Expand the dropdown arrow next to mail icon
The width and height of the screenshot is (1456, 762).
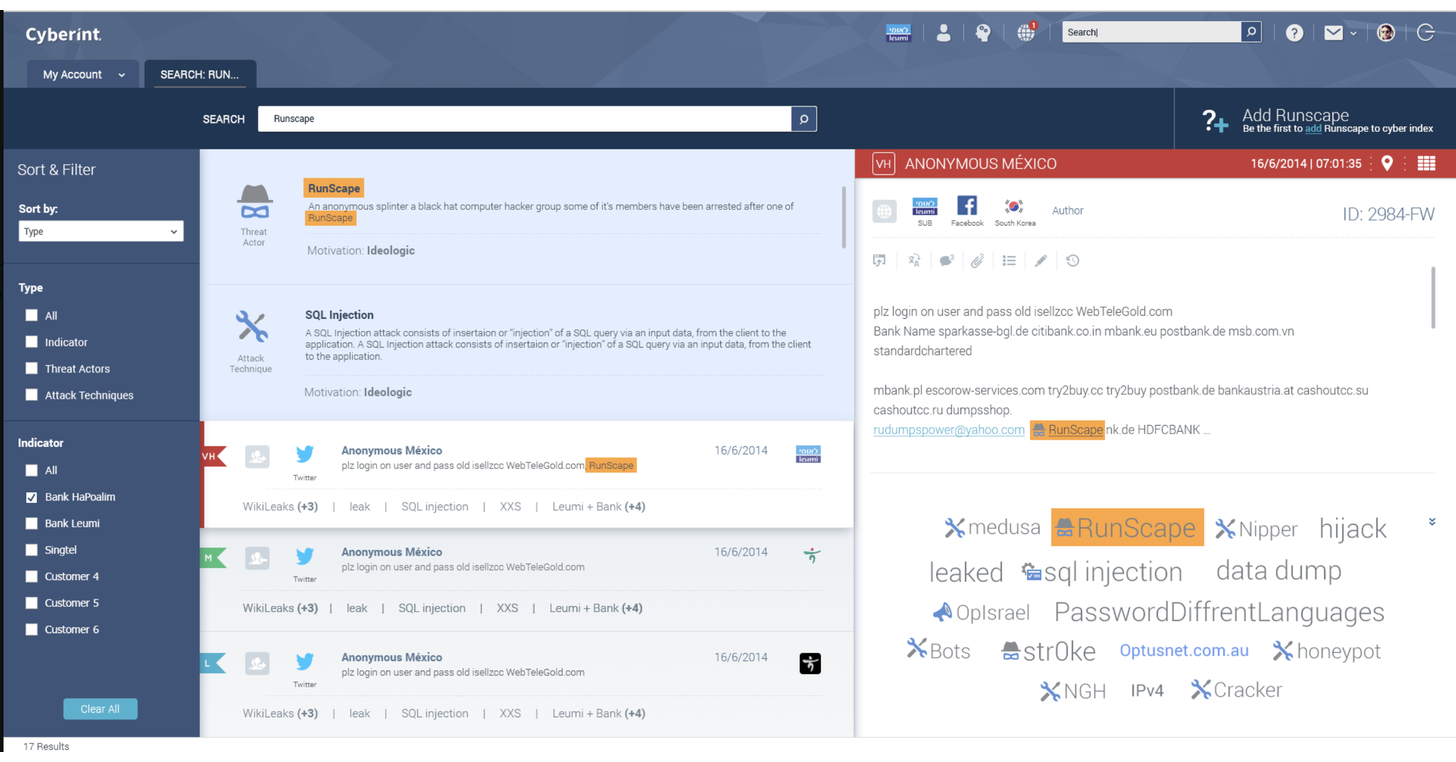click(1353, 34)
